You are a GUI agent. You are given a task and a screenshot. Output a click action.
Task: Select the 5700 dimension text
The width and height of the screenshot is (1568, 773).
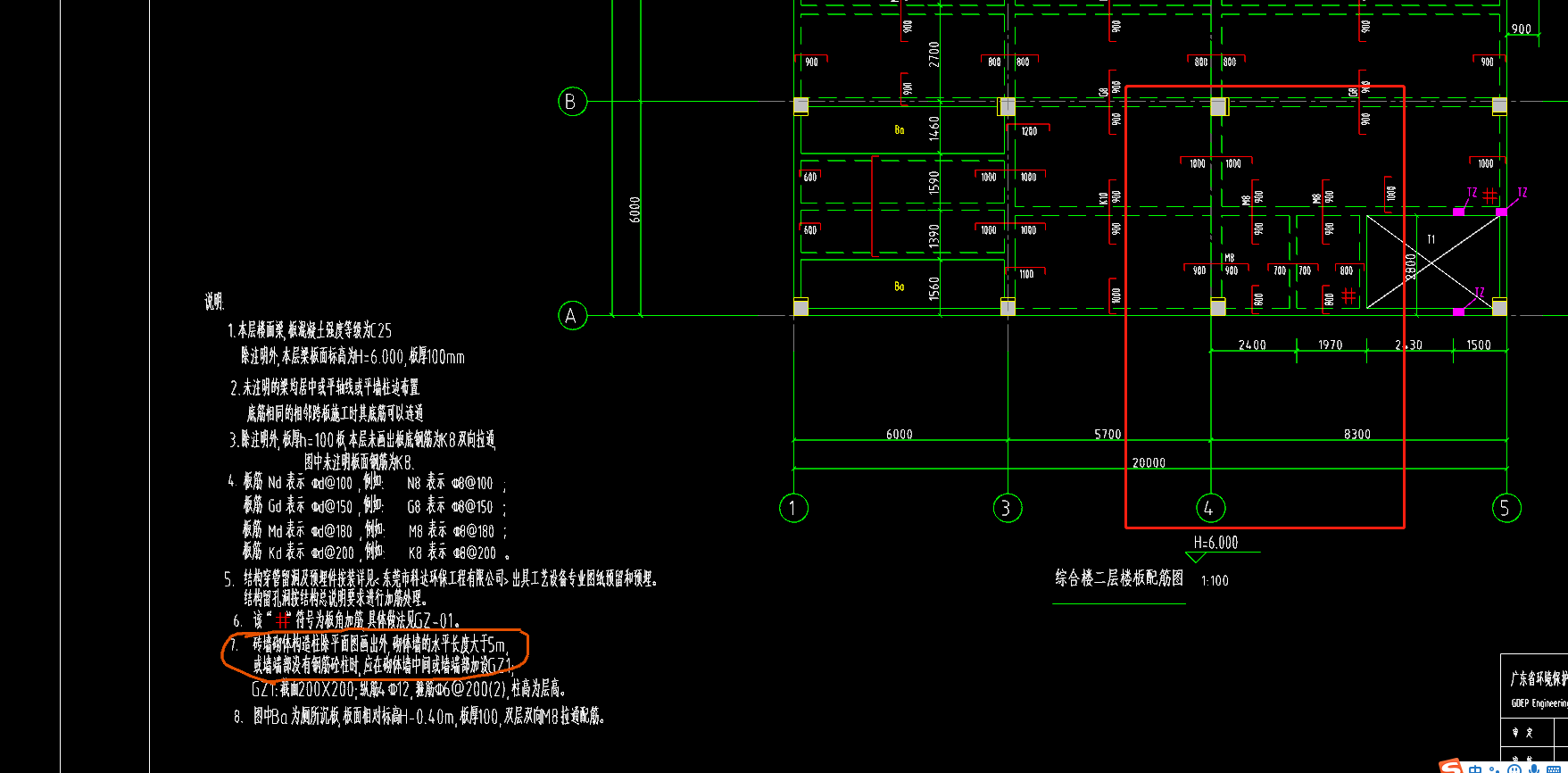[x=1108, y=434]
